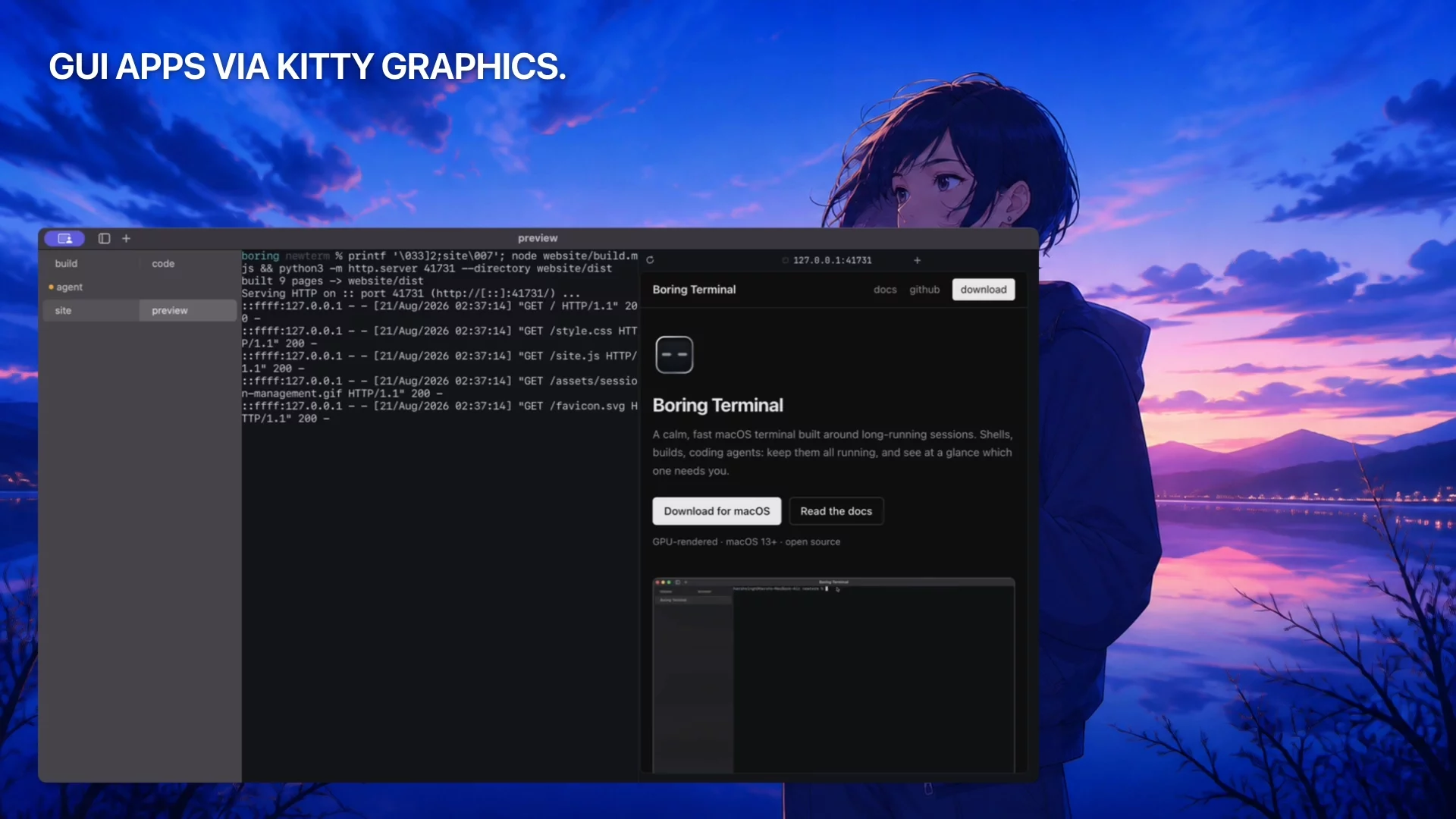This screenshot has height=819, width=1456.
Task: Click the 'GET /favicon.svg' log line
Action: (440, 412)
